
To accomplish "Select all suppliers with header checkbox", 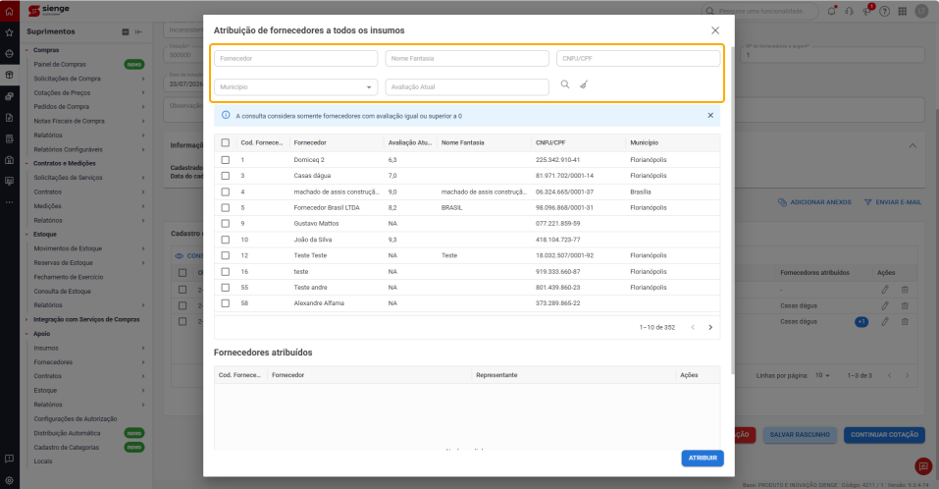I will tap(225, 142).
